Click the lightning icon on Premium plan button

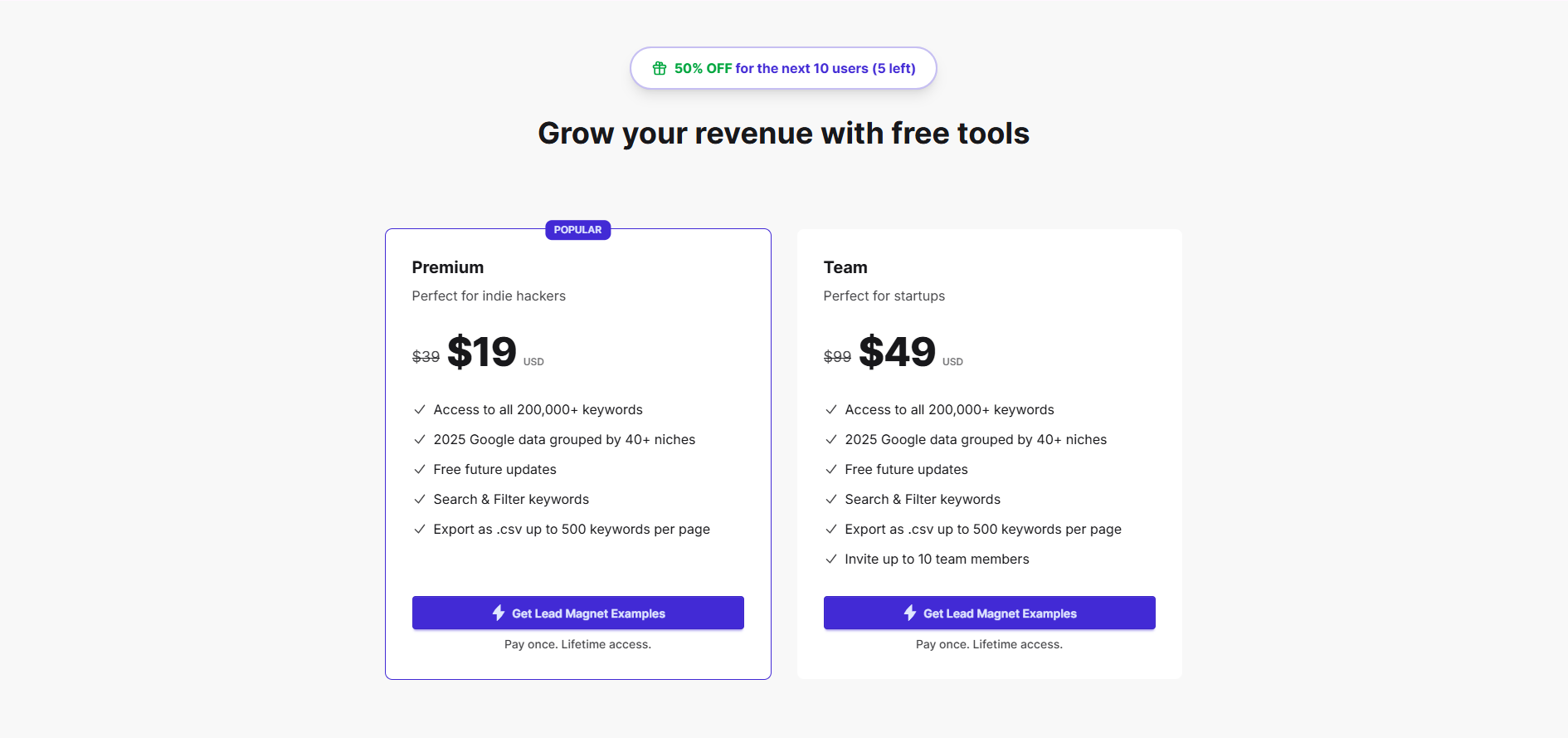tap(498, 613)
